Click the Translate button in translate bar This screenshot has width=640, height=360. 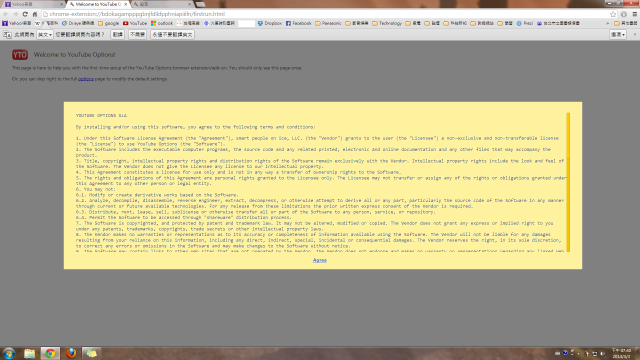pos(118,35)
